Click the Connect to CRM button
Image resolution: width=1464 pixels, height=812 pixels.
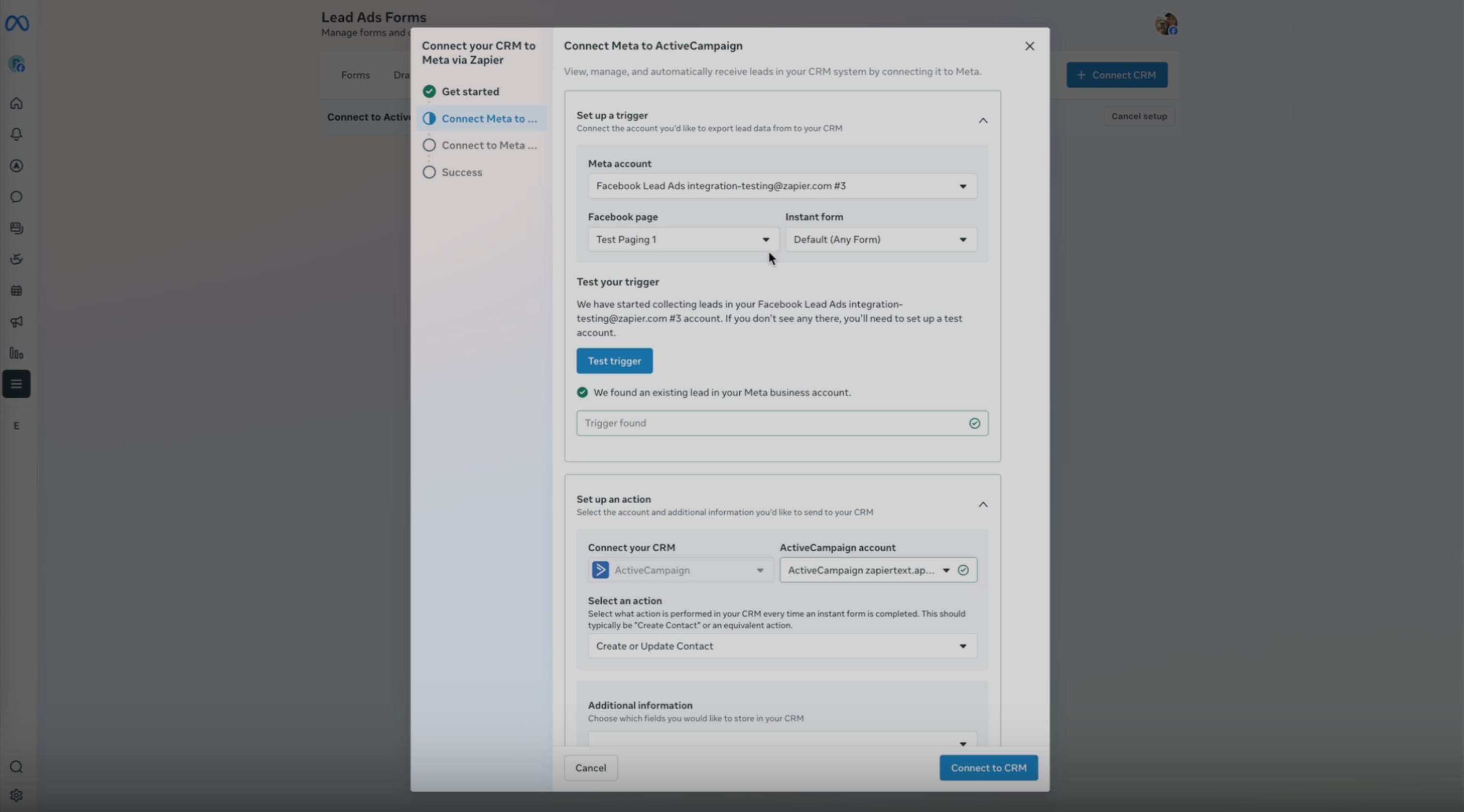(989, 768)
